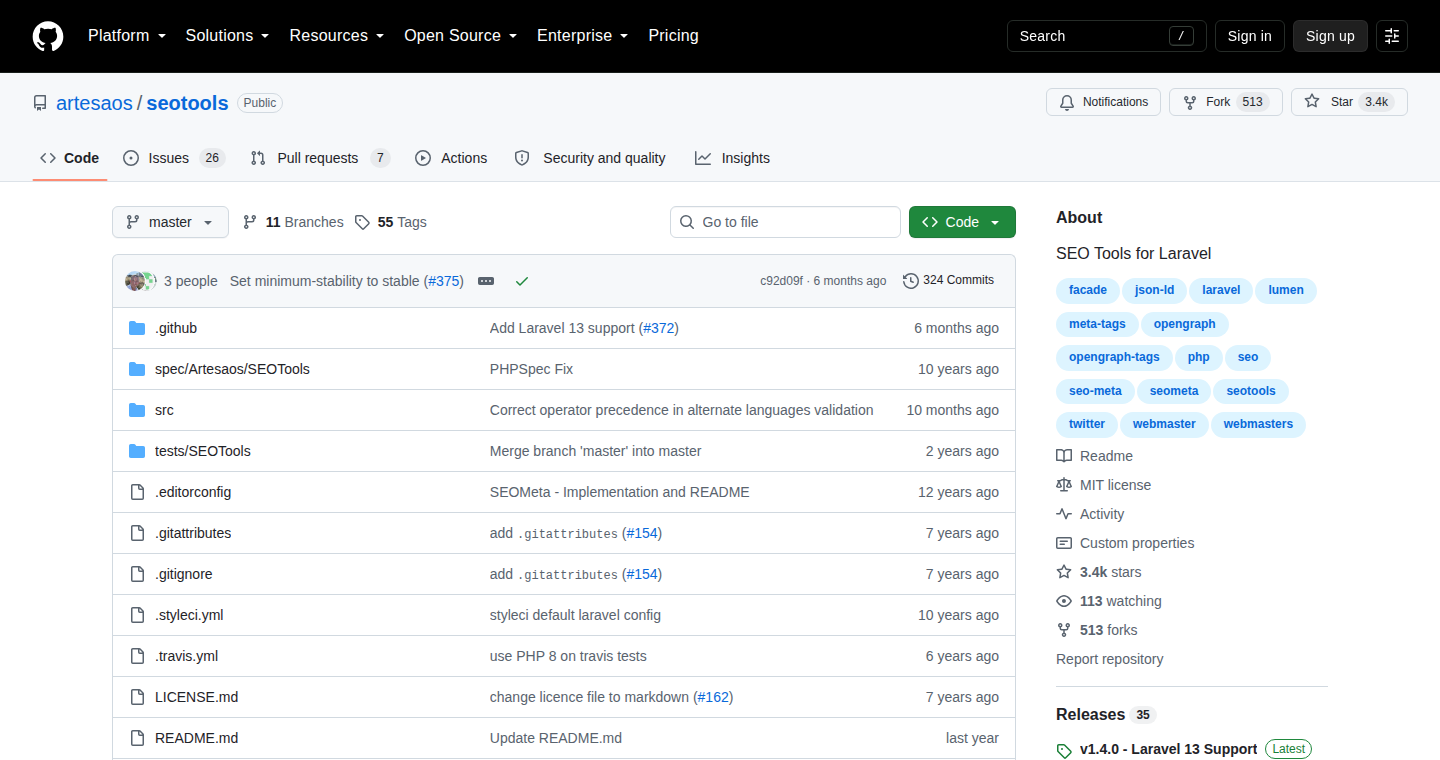Expand the Platform menu
The height and width of the screenshot is (760, 1440).
click(128, 36)
